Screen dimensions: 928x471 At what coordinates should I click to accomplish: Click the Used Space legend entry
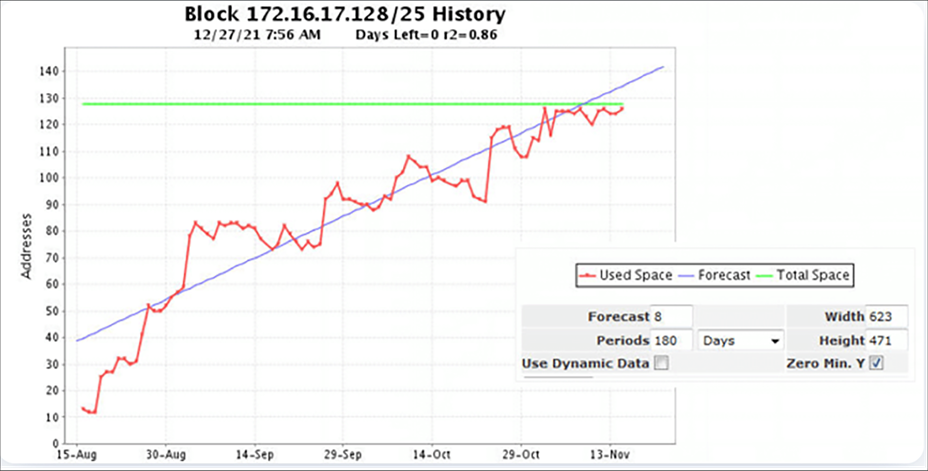pos(626,275)
